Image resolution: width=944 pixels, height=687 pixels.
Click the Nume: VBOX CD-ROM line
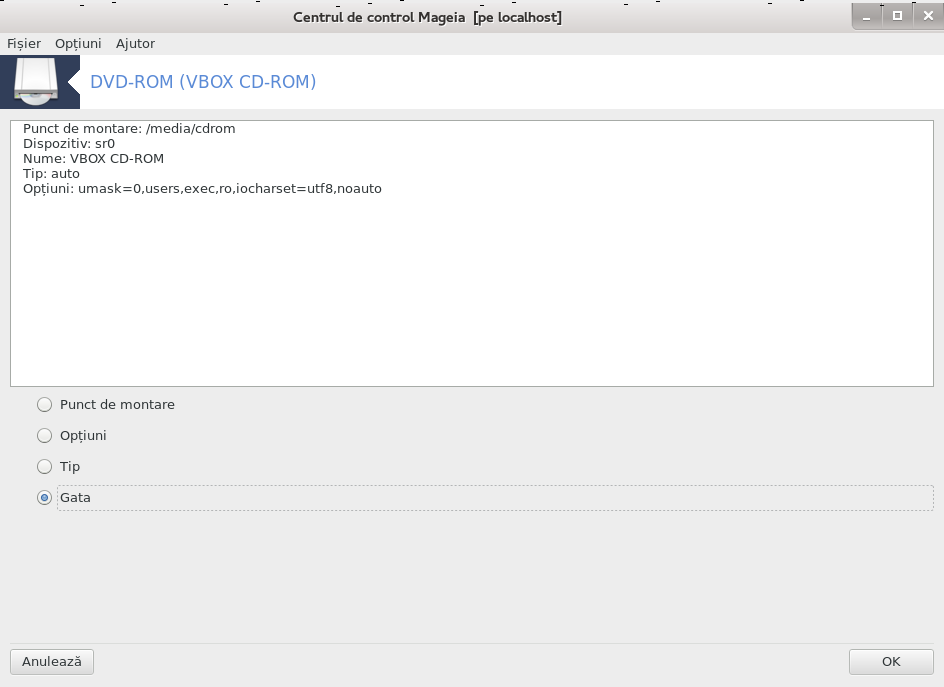coord(93,158)
